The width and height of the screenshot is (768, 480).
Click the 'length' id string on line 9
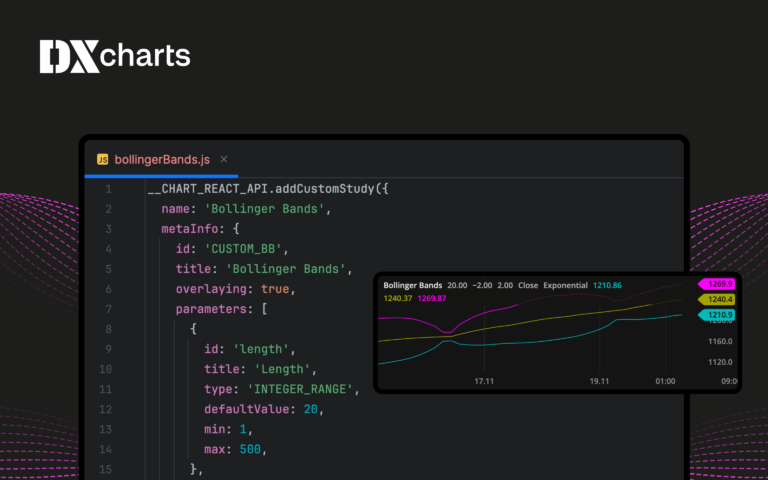[261, 349]
